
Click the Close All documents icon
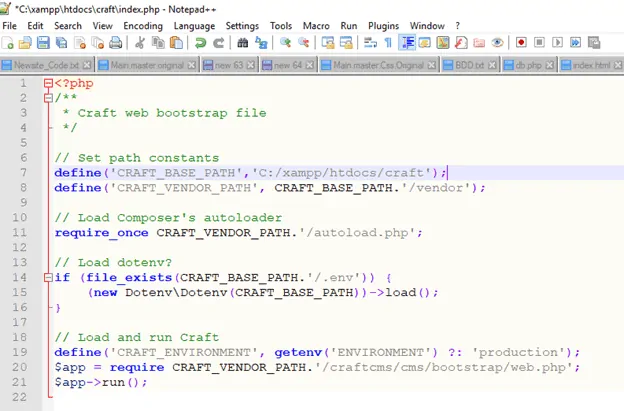click(98, 43)
